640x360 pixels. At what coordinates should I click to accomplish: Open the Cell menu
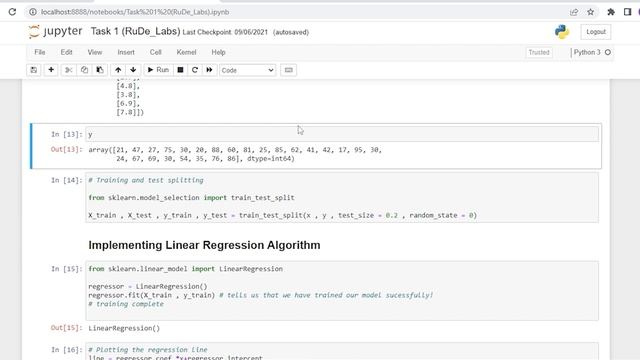tap(156, 52)
